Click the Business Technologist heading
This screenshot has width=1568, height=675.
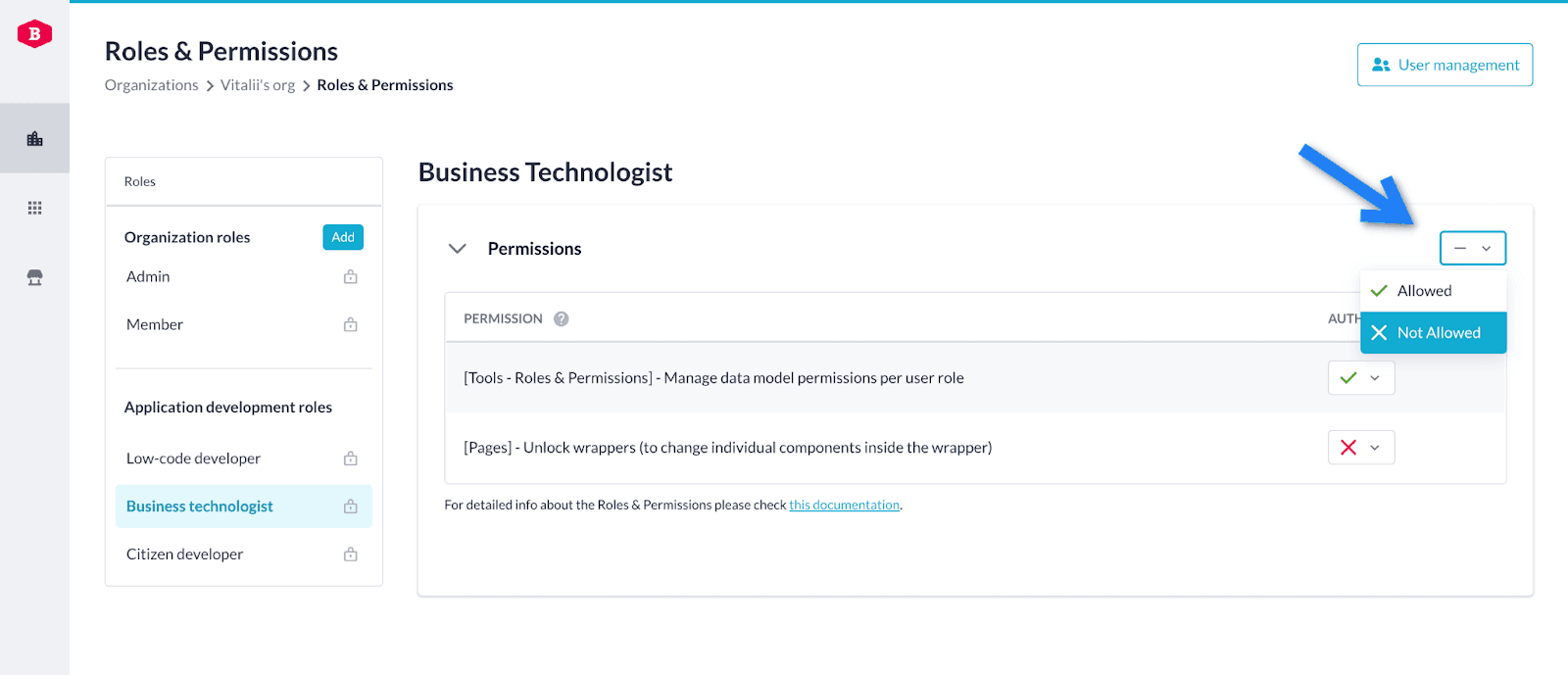coord(545,172)
